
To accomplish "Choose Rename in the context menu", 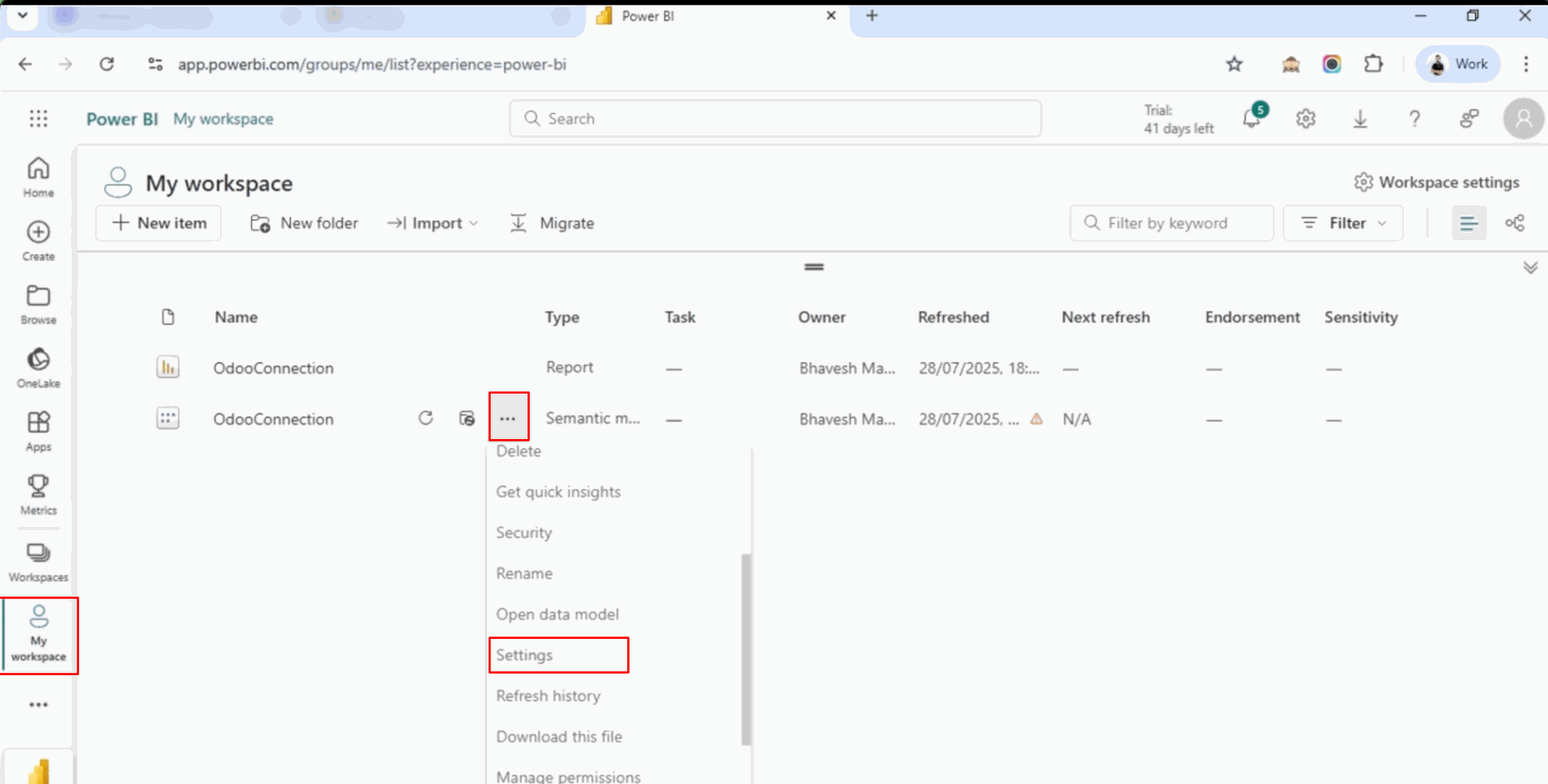I will (524, 574).
